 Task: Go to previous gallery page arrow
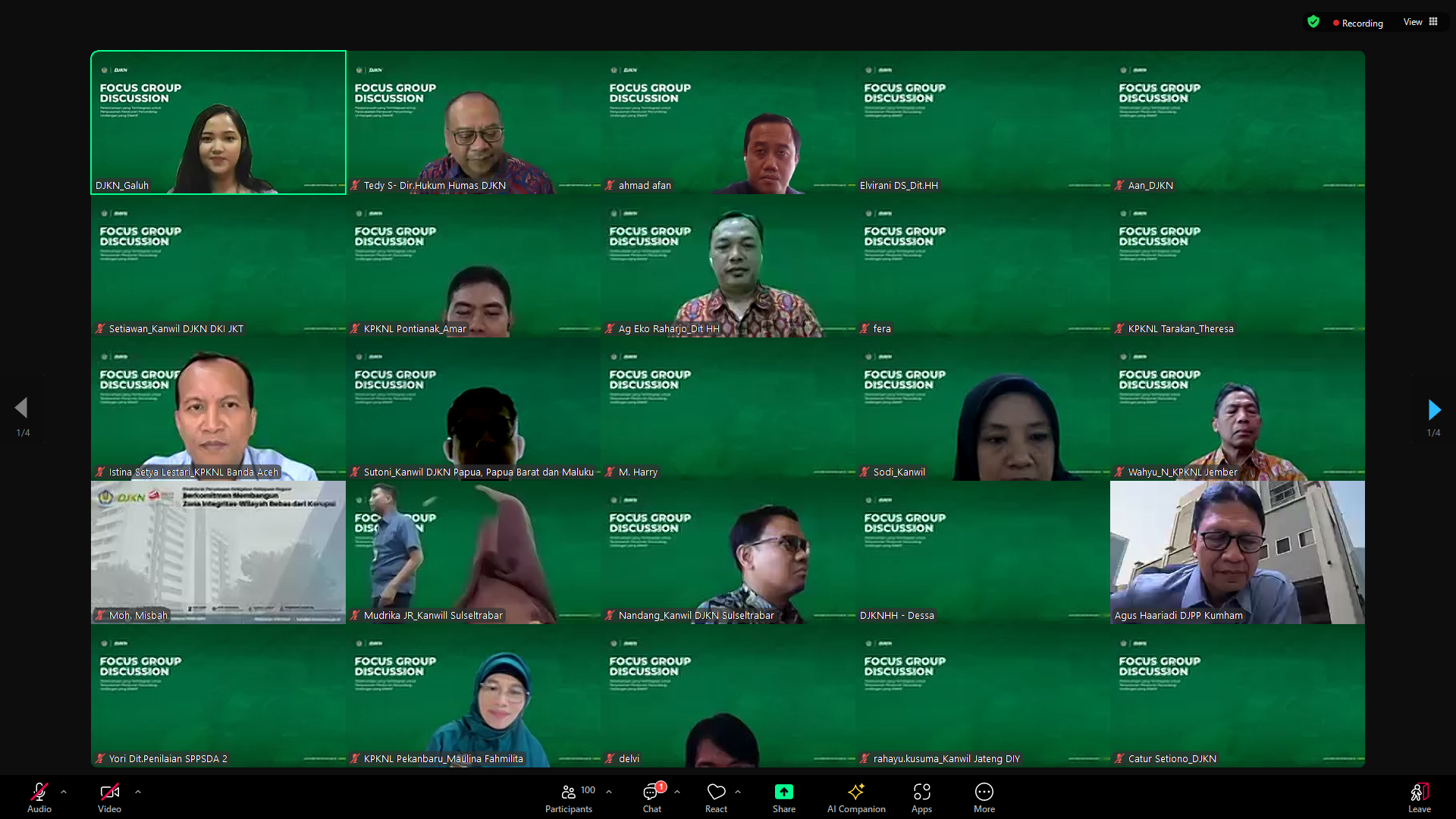coord(21,408)
